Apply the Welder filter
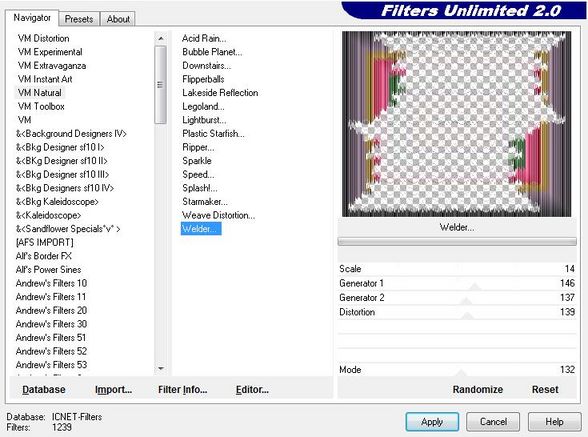The height and width of the screenshot is (437, 588). pyautogui.click(x=432, y=422)
